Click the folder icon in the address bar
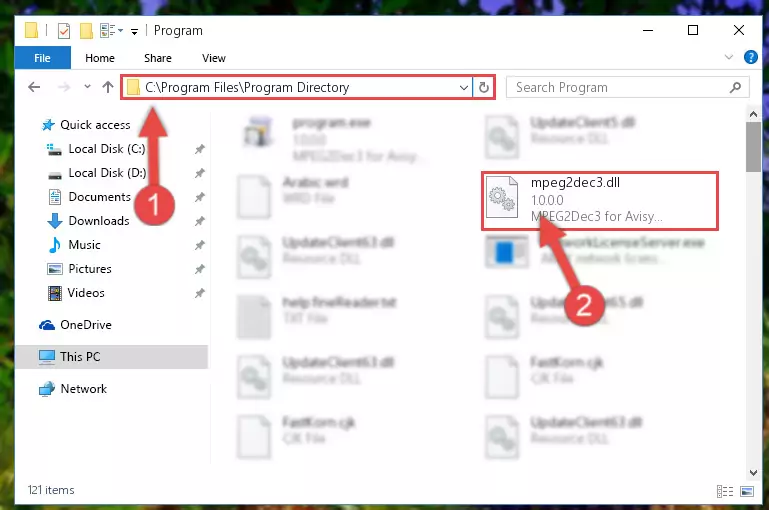This screenshot has height=510, width=769. [133, 88]
